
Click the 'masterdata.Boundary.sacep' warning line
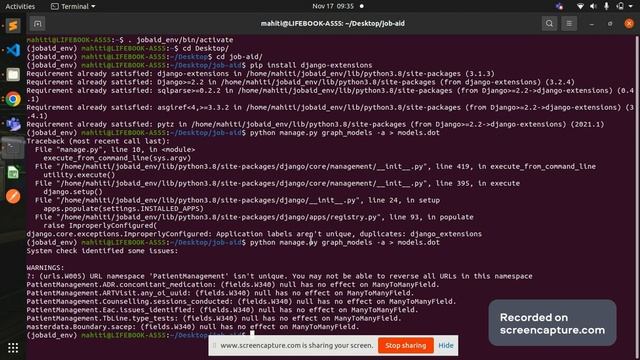pos(193,327)
